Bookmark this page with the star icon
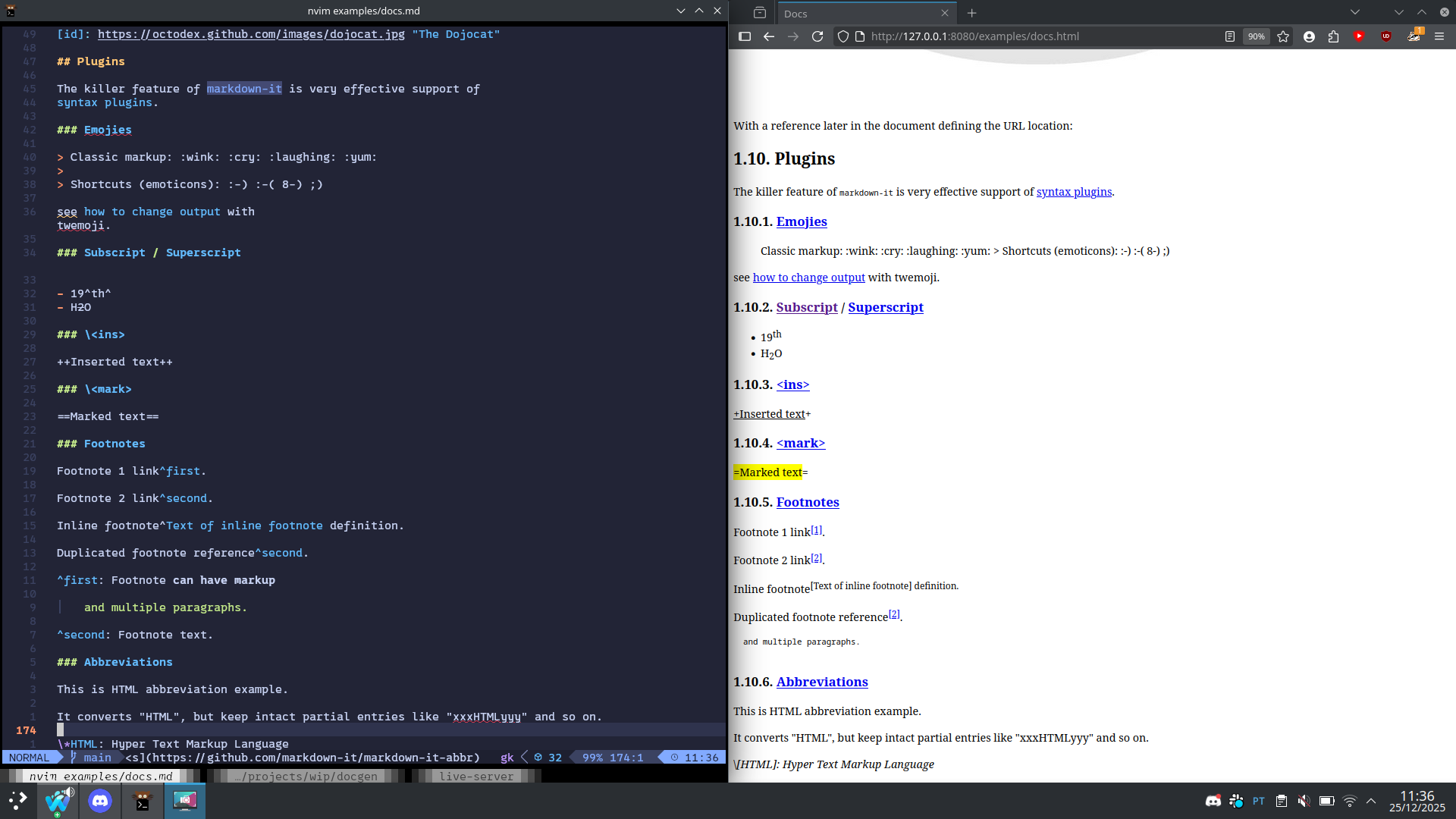 point(1283,36)
